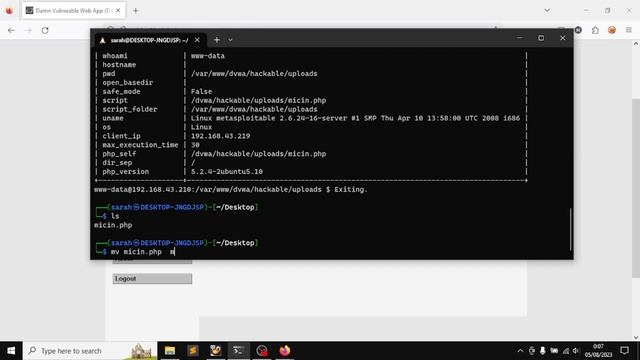
Task: Open the Firefox list all tabs dropdown
Action: coord(547,11)
